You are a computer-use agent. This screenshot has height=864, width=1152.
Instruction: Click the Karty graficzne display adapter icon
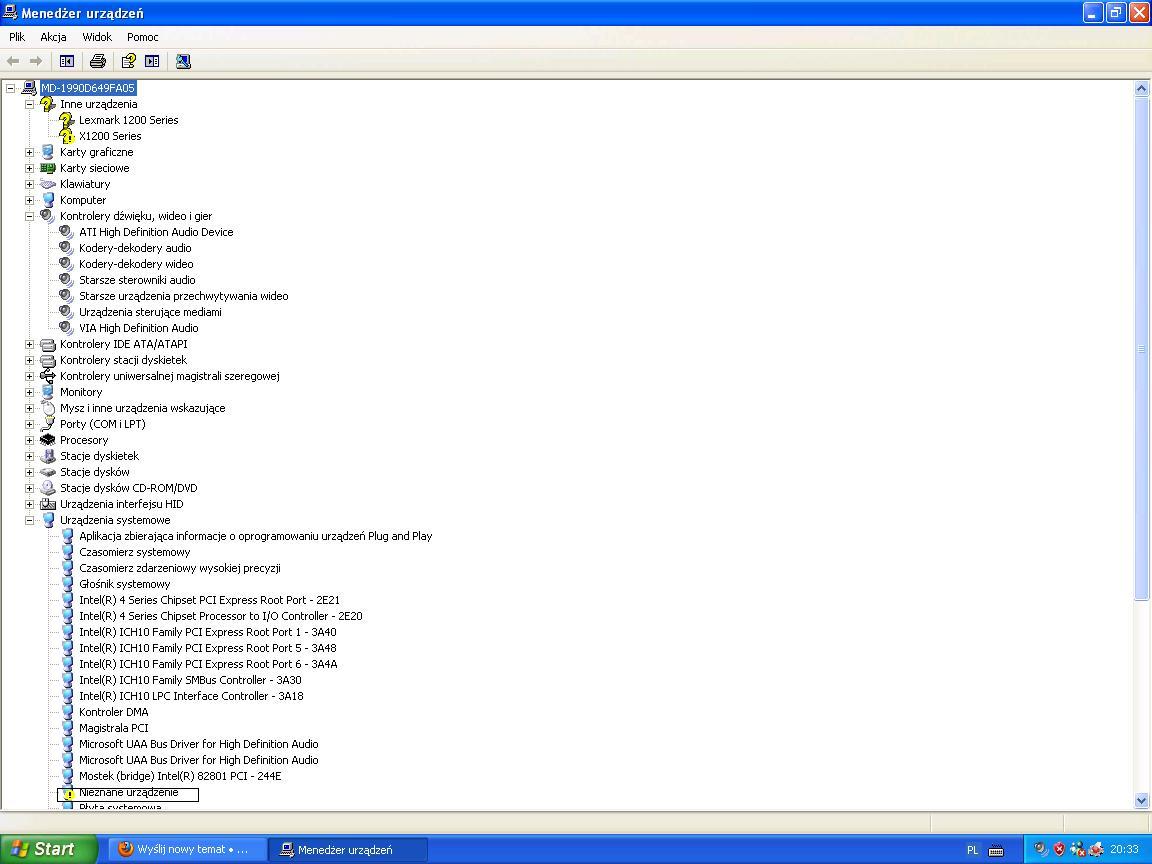pyautogui.click(x=48, y=152)
